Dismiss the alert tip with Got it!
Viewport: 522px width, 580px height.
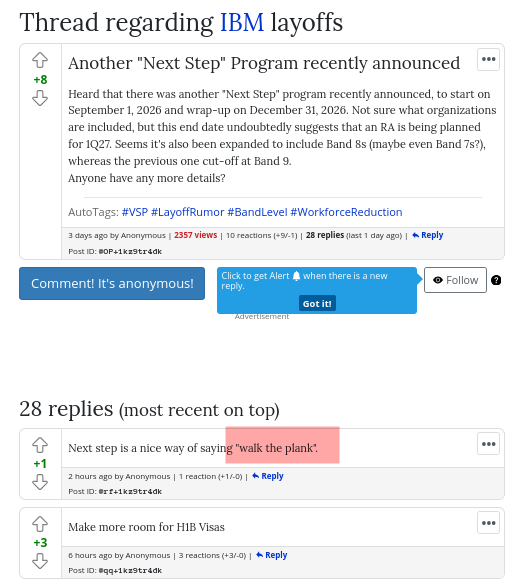coord(317,303)
